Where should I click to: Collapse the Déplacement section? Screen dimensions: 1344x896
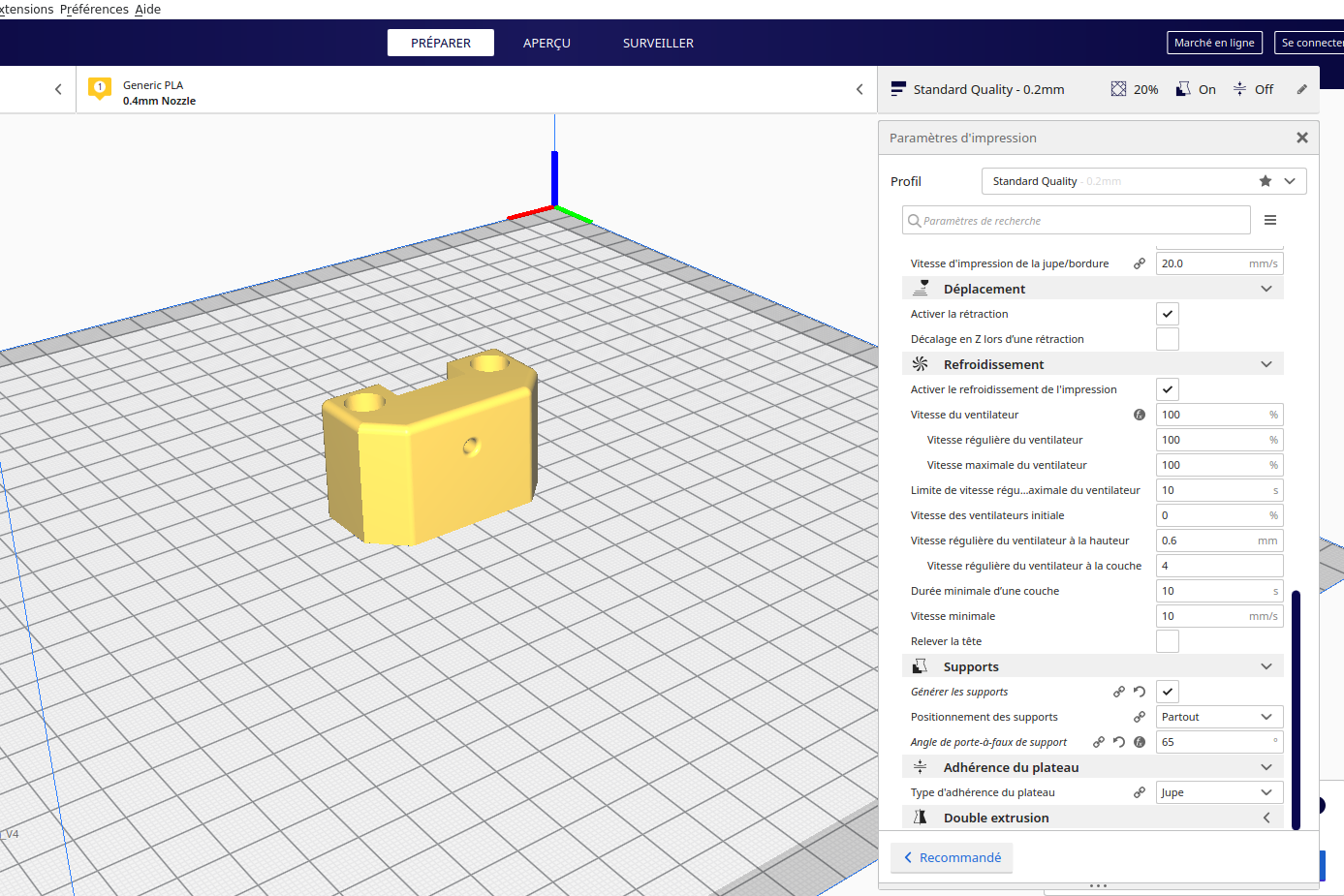click(x=1093, y=289)
